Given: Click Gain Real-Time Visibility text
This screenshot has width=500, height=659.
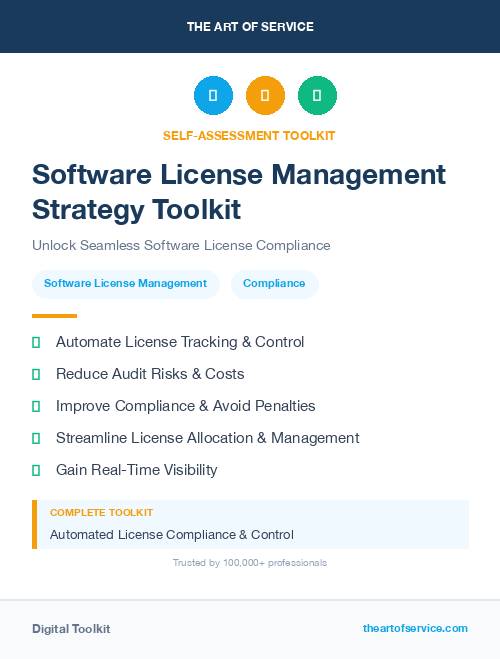Looking at the screenshot, I should [137, 470].
